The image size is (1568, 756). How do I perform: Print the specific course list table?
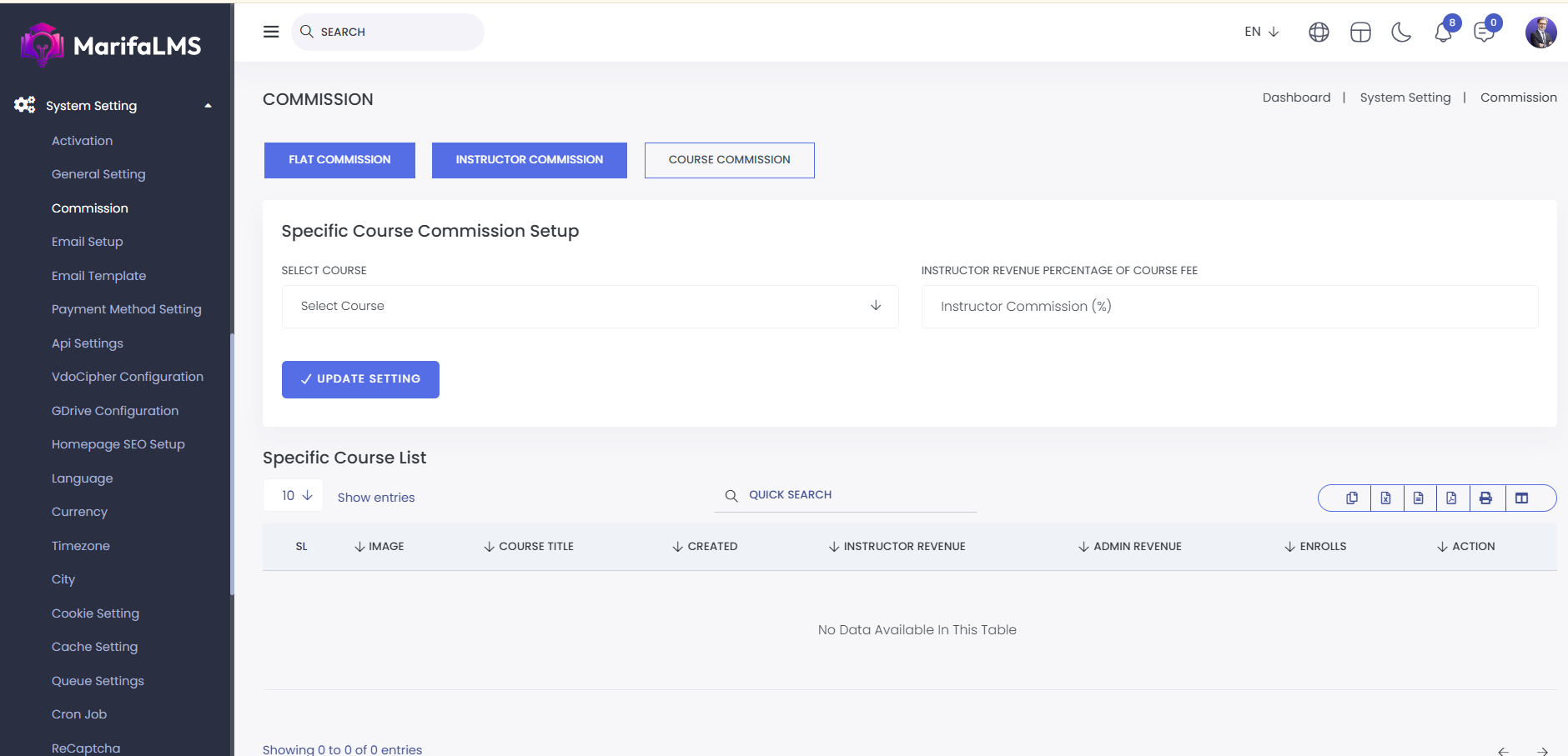pos(1485,498)
